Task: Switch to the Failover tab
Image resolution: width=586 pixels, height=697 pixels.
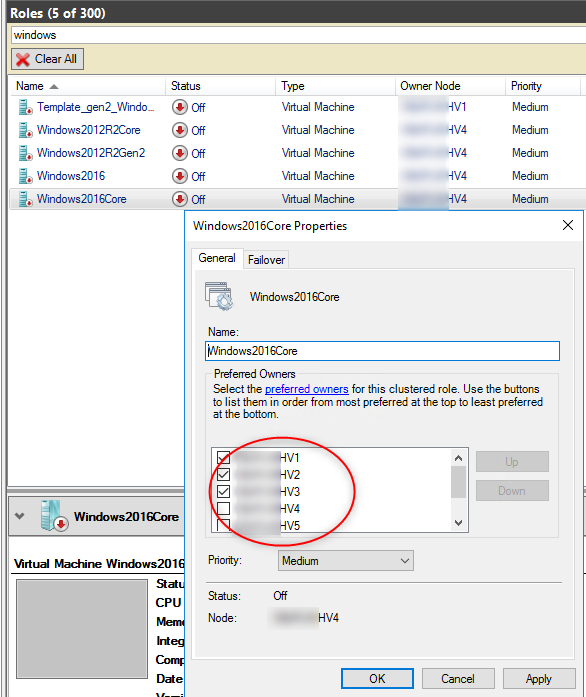Action: coord(266,260)
